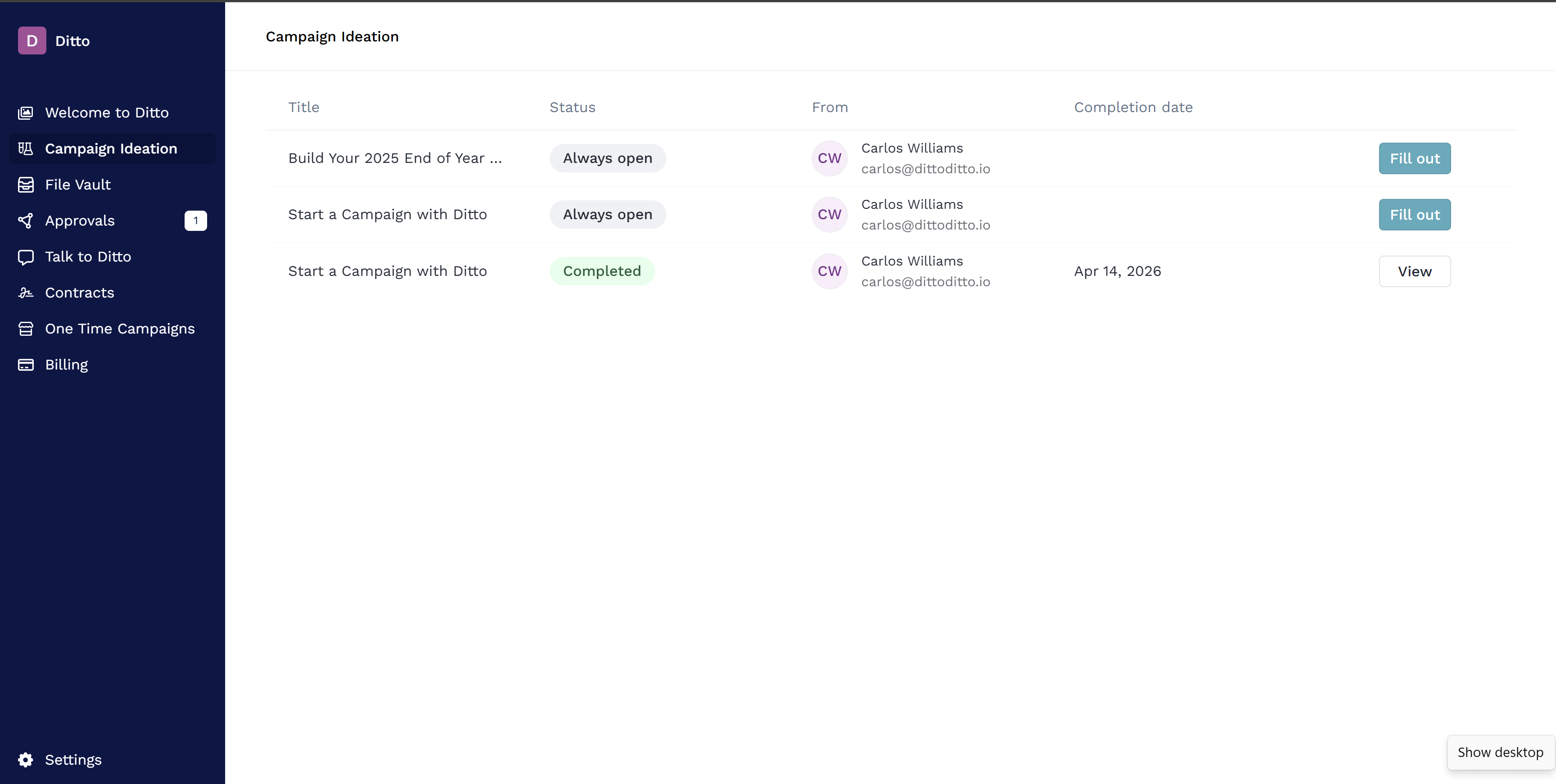The width and height of the screenshot is (1556, 784).
Task: Click the Billing credit card icon
Action: coord(26,364)
